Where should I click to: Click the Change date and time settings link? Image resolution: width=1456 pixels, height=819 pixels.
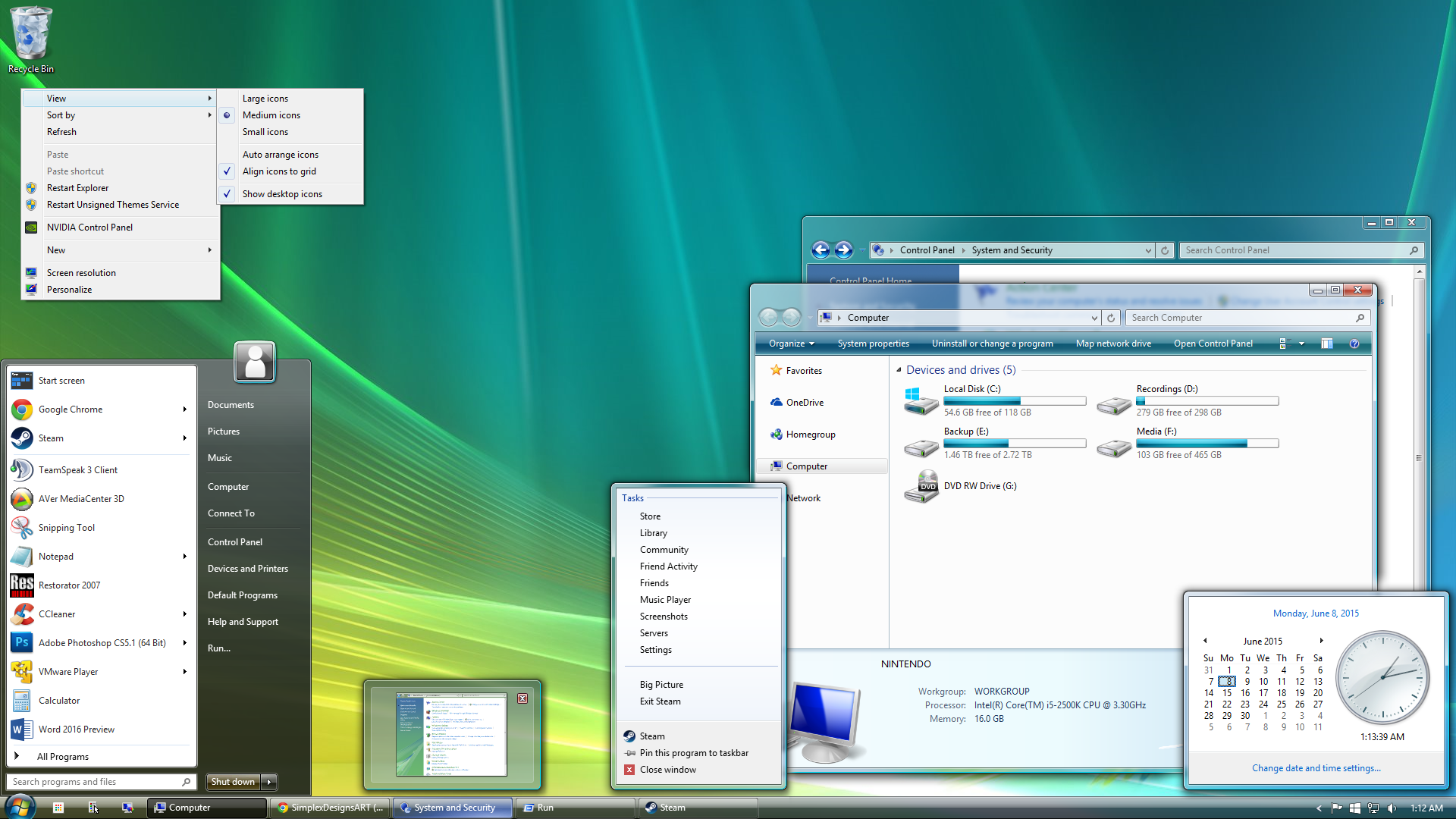(1315, 767)
